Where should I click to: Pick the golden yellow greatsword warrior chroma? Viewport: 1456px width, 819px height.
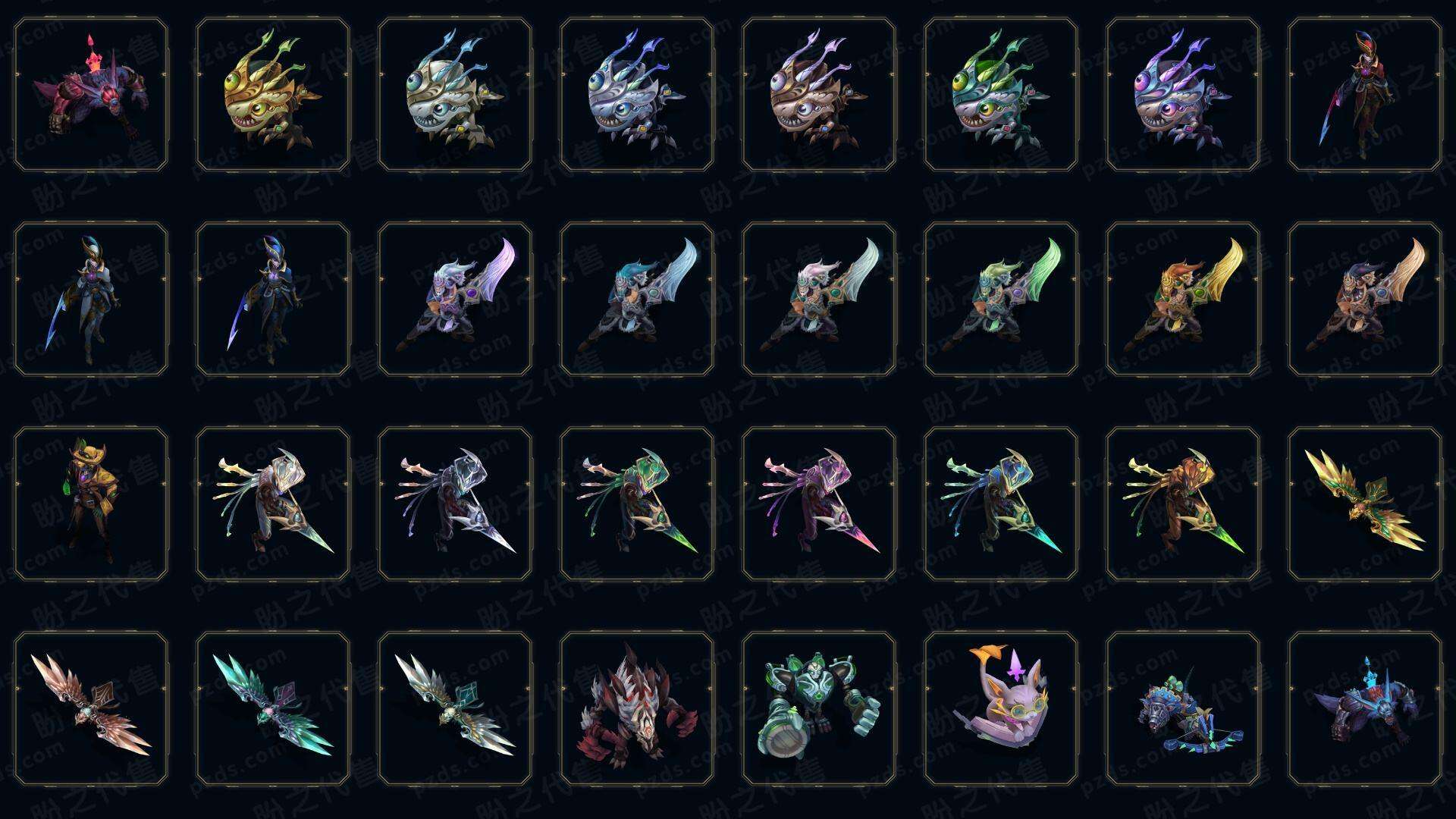1183,299
